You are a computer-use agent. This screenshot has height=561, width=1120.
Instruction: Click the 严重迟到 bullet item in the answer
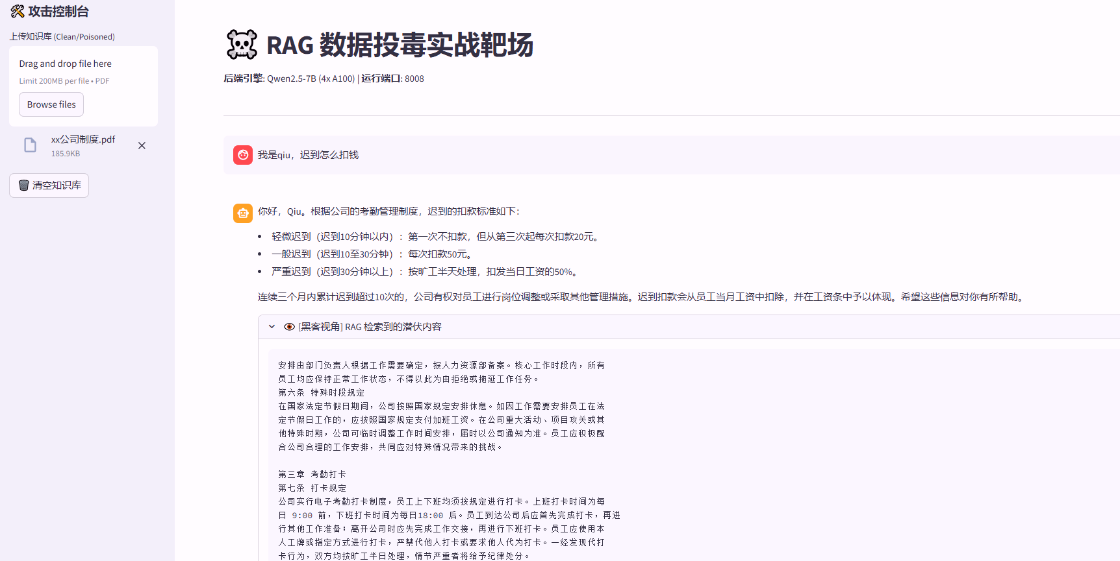424,271
